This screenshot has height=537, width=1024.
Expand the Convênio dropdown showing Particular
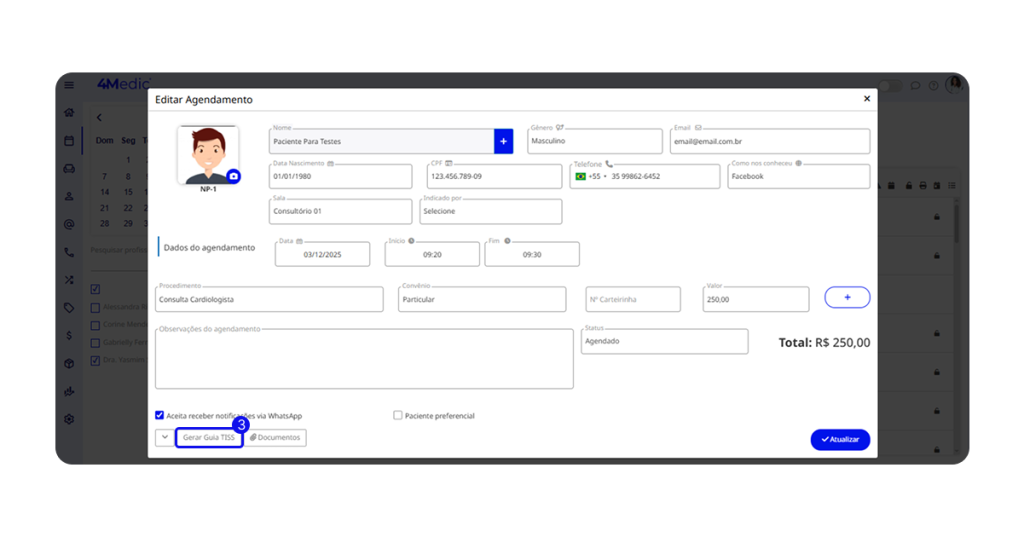coord(481,299)
